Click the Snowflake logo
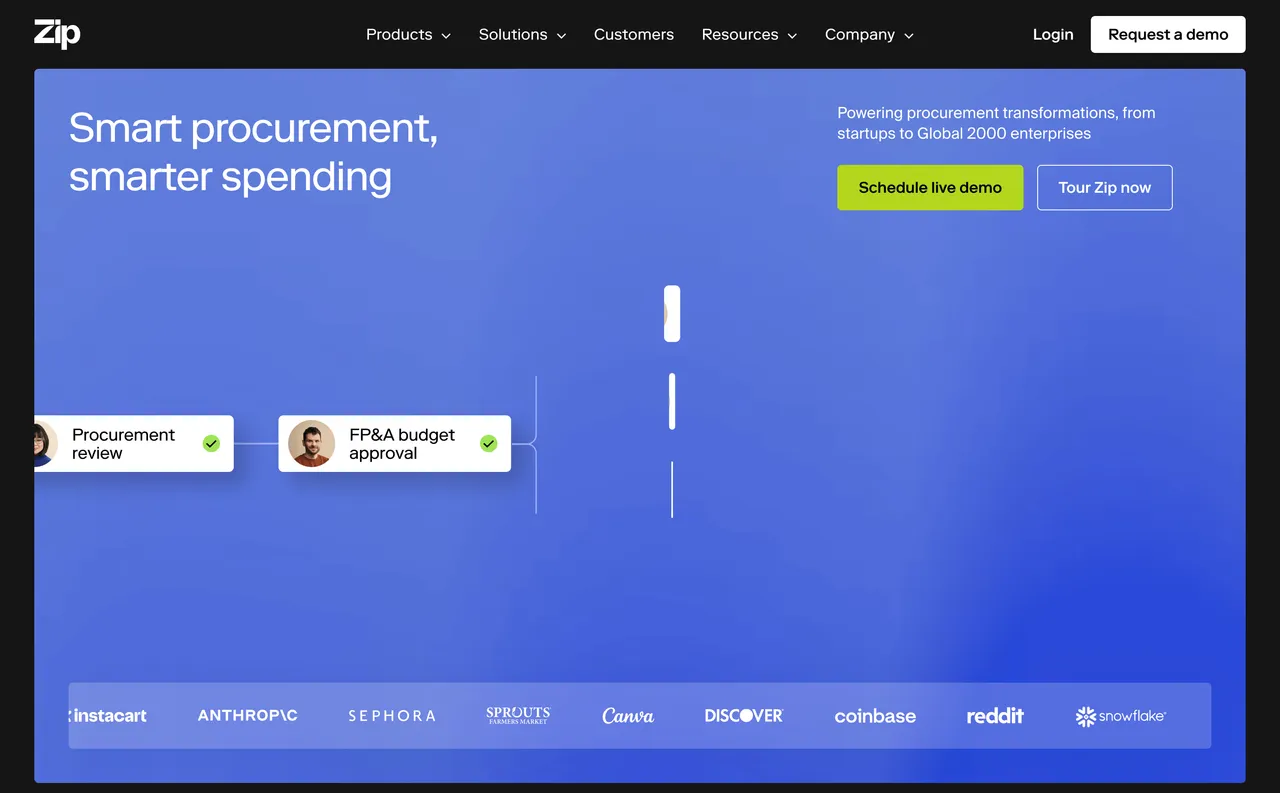The image size is (1280, 793). pyautogui.click(x=1120, y=716)
